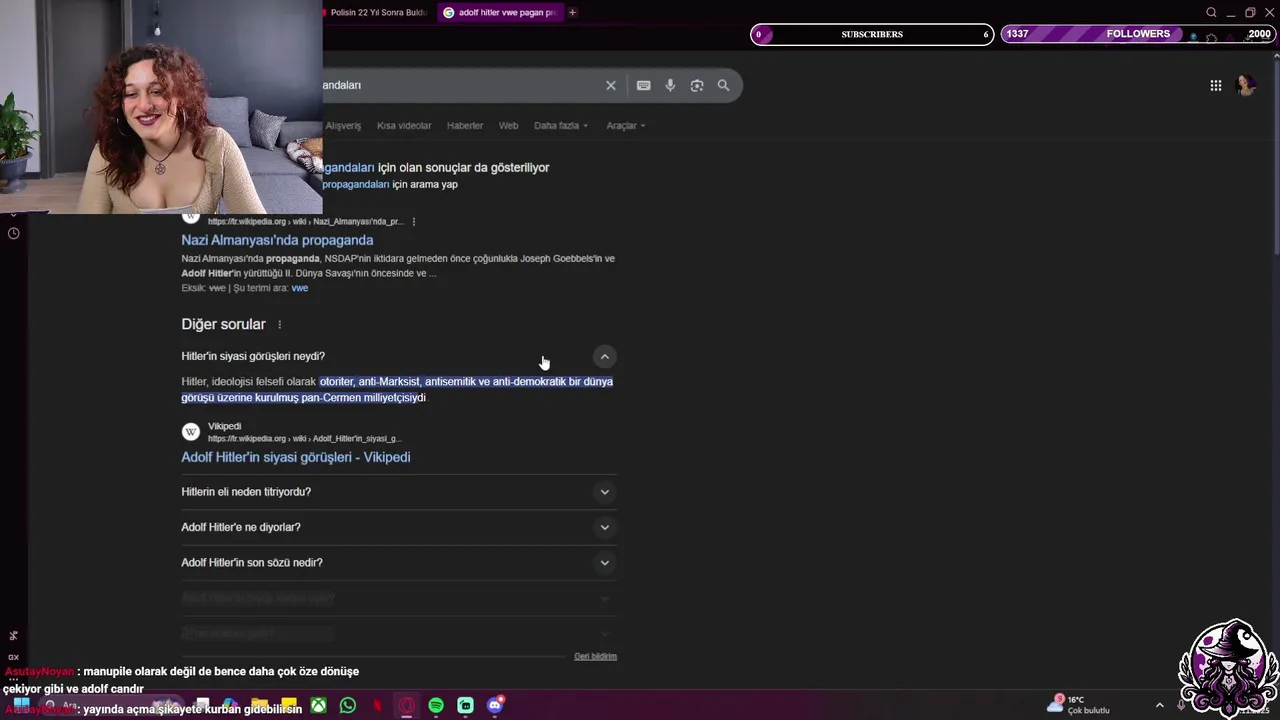The width and height of the screenshot is (1280, 720).
Task: Click the corrected 'propagandaları' suggestion link
Action: tap(348, 167)
